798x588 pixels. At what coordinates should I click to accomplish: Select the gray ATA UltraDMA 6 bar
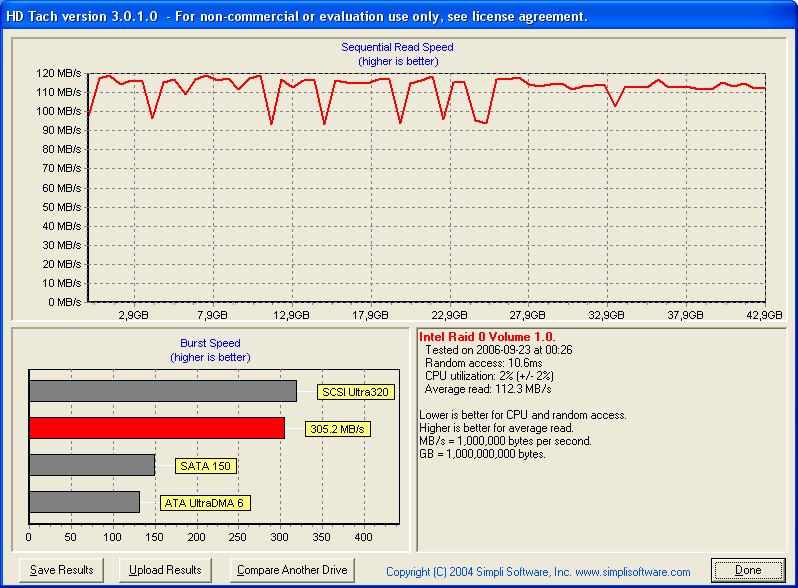click(85, 502)
